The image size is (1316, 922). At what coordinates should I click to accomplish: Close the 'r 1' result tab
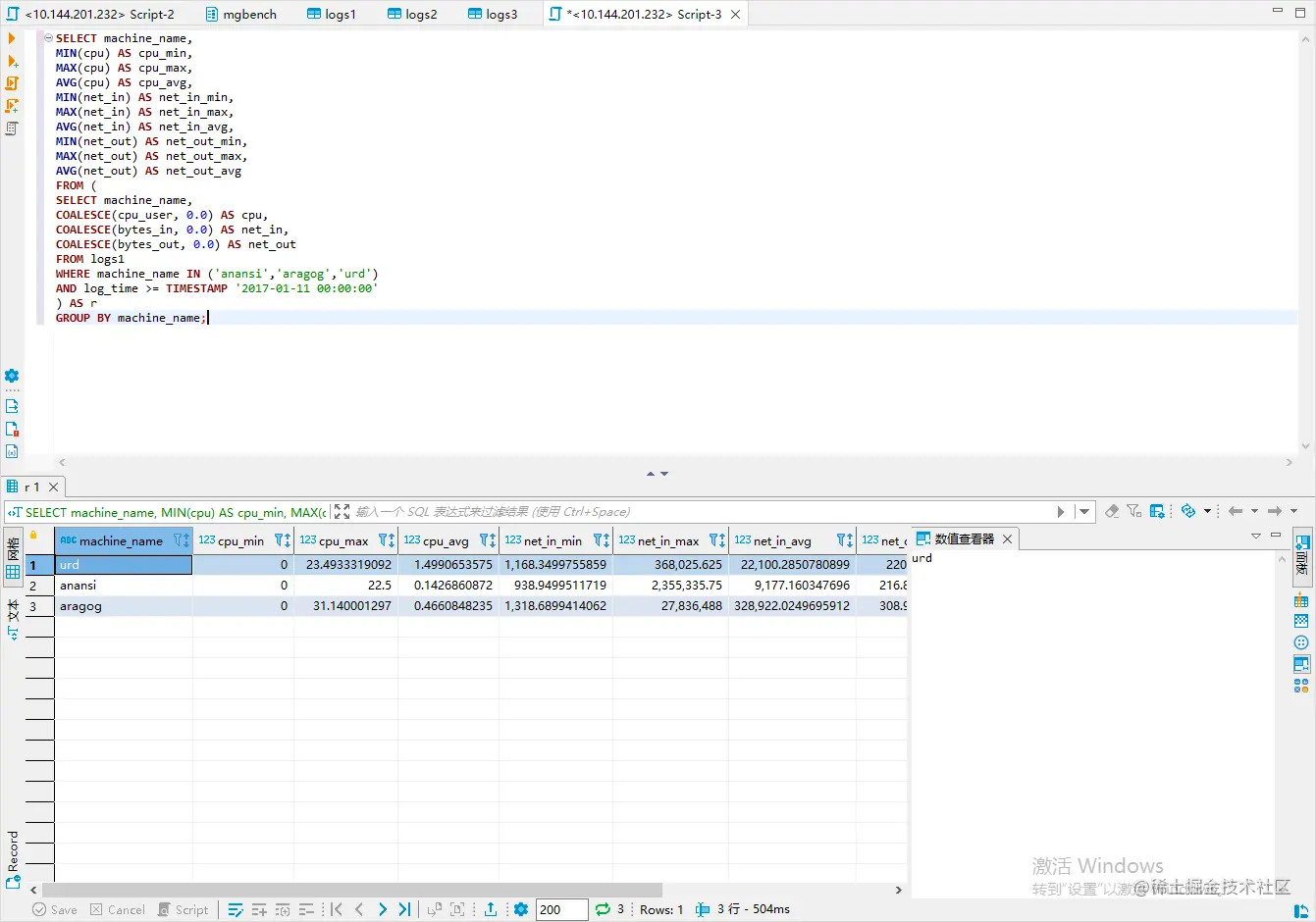click(x=54, y=487)
